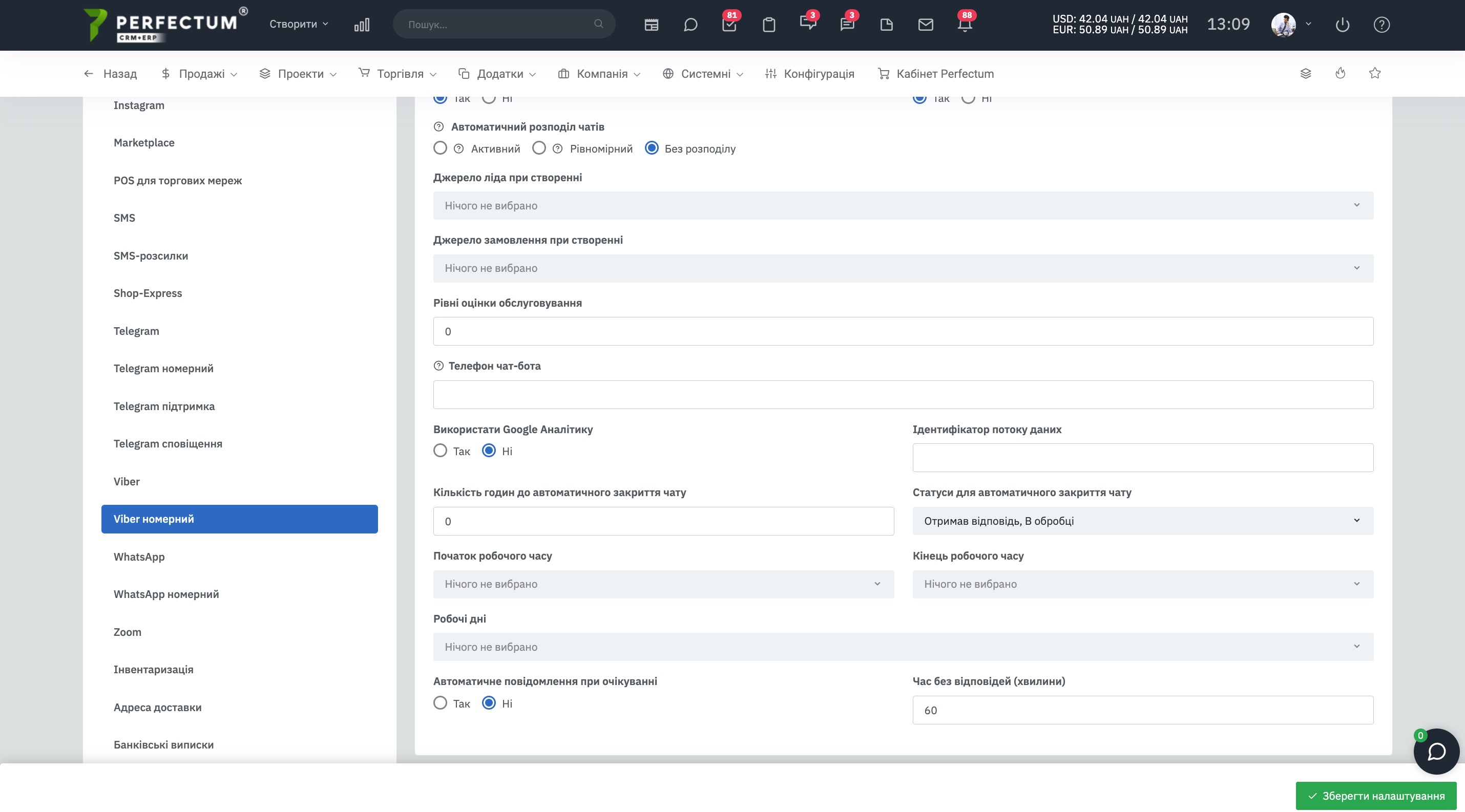The width and height of the screenshot is (1465, 812).
Task: Open Кінець робочого часу dropdown
Action: pos(1142,584)
